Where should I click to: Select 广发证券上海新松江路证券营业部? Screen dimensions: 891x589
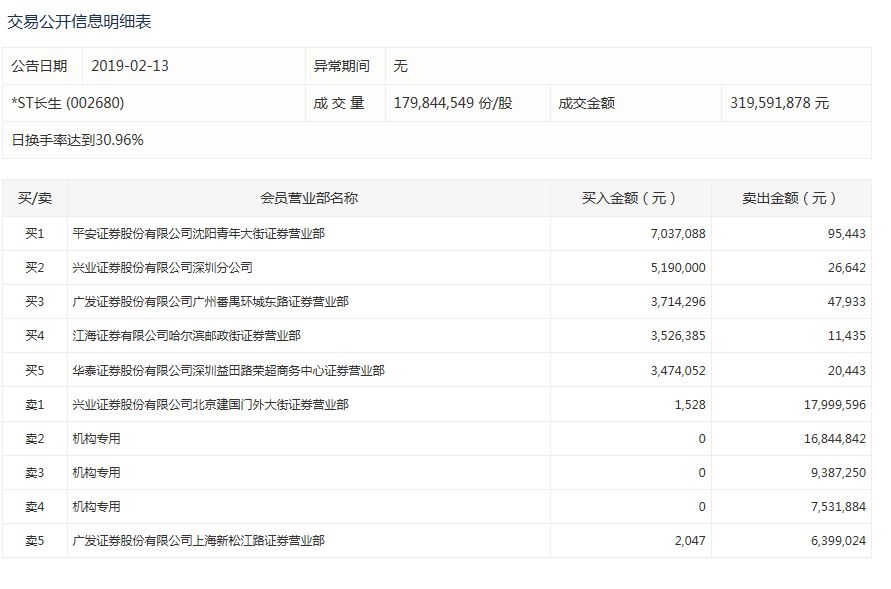click(x=199, y=540)
